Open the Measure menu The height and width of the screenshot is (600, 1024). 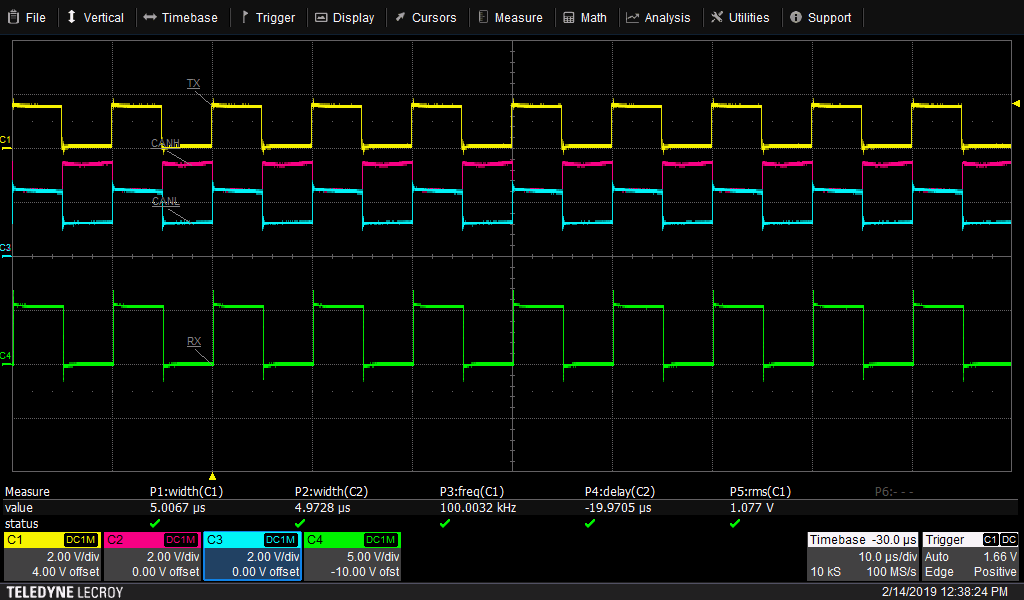click(511, 18)
